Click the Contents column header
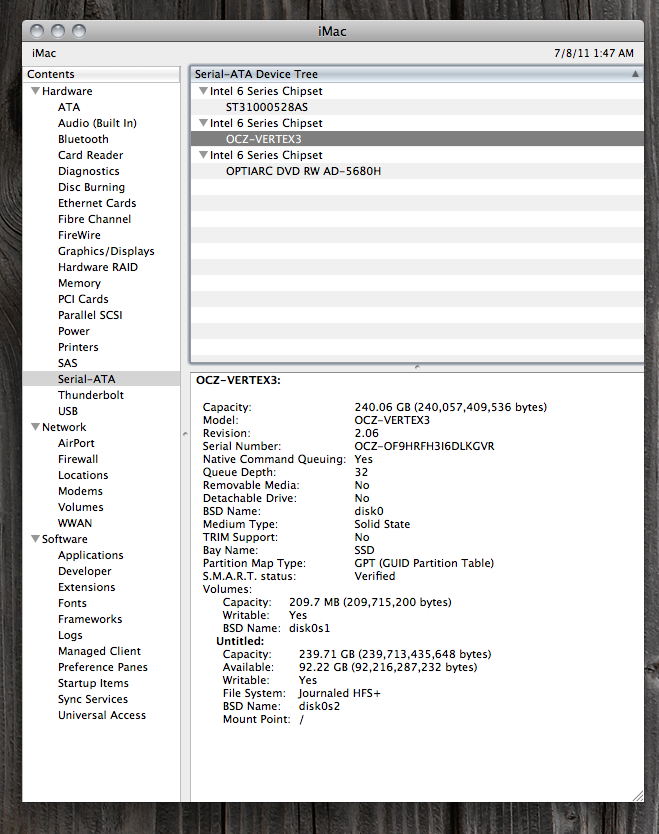Image resolution: width=659 pixels, height=834 pixels. (101, 74)
